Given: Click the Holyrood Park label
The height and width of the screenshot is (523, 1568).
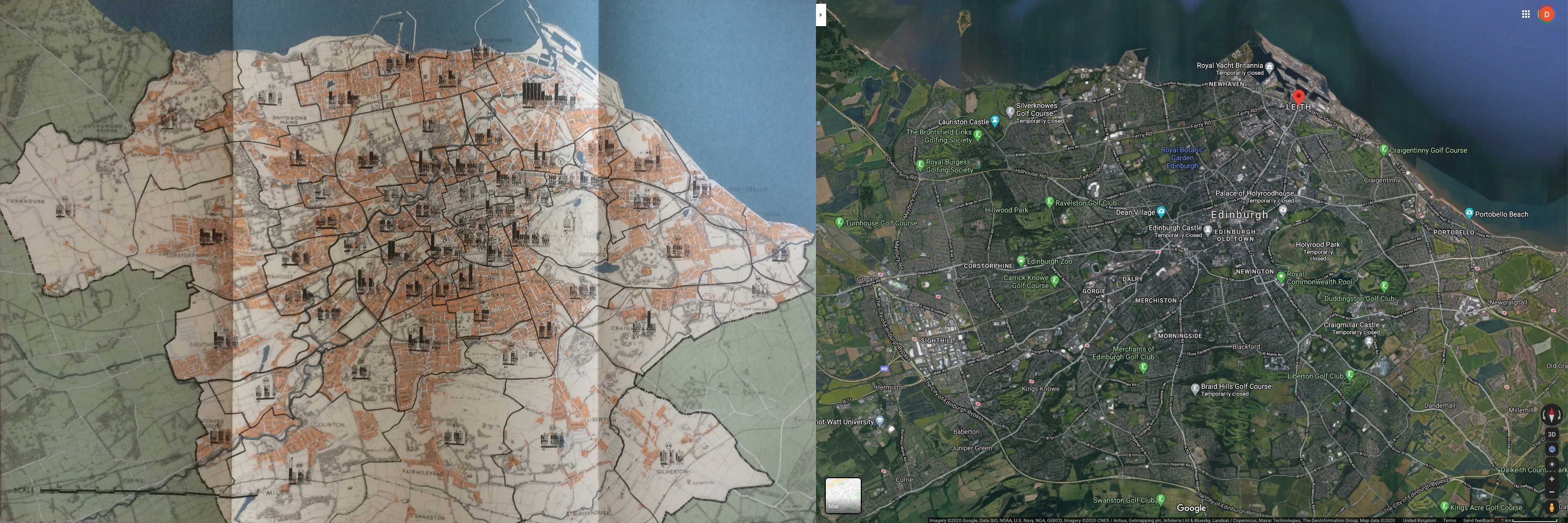Looking at the screenshot, I should (1318, 244).
